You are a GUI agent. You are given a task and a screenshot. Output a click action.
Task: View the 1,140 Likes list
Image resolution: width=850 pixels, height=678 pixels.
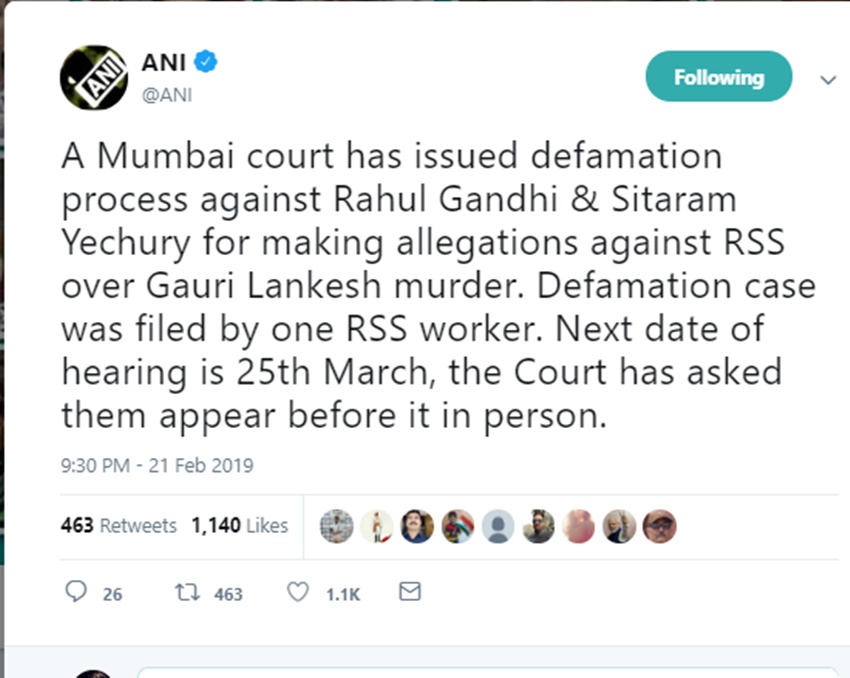(240, 525)
